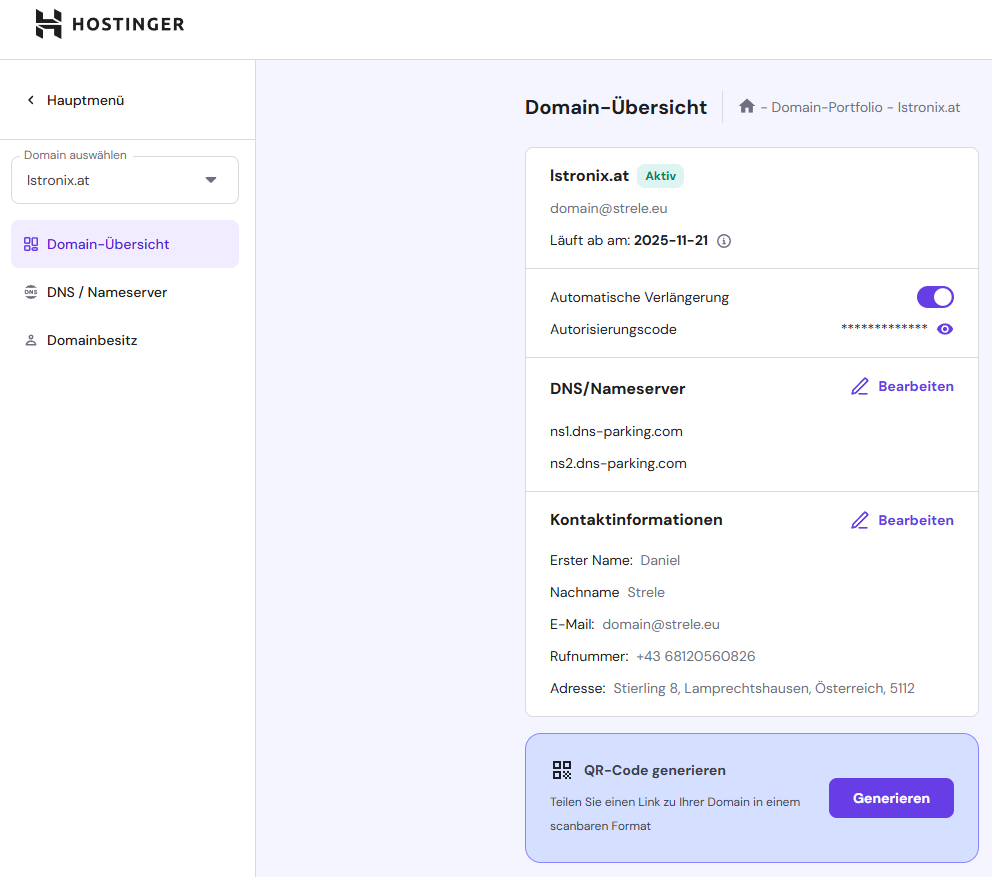Disable the Automatische Verlängerung toggle
Viewport: 992px width, 877px height.
point(935,297)
